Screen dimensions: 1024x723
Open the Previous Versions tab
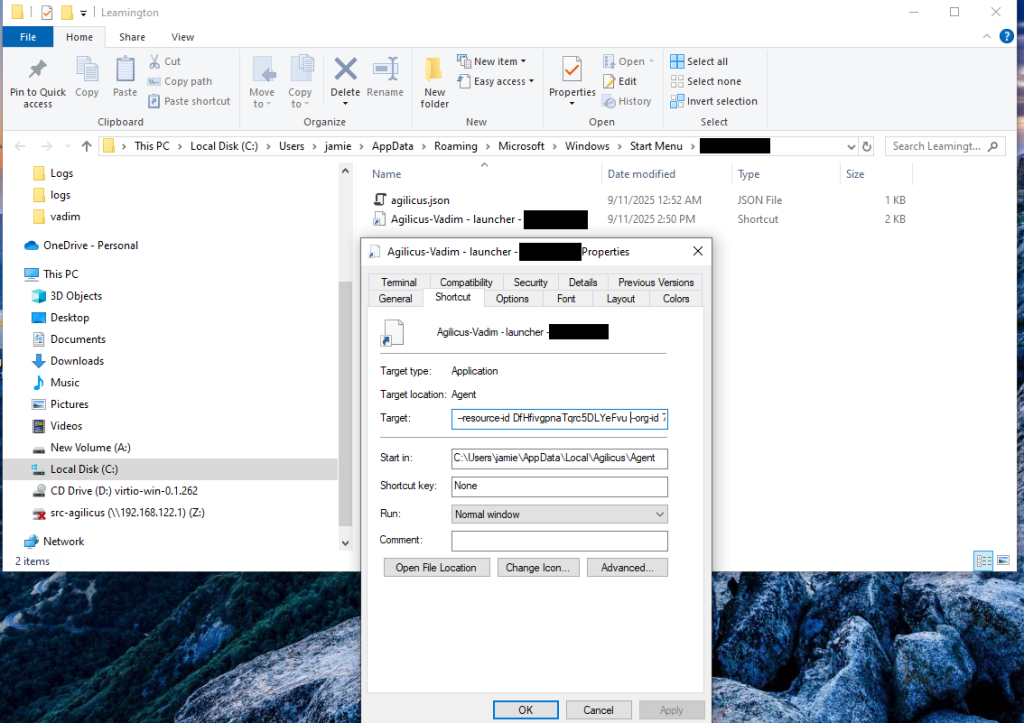tap(656, 282)
